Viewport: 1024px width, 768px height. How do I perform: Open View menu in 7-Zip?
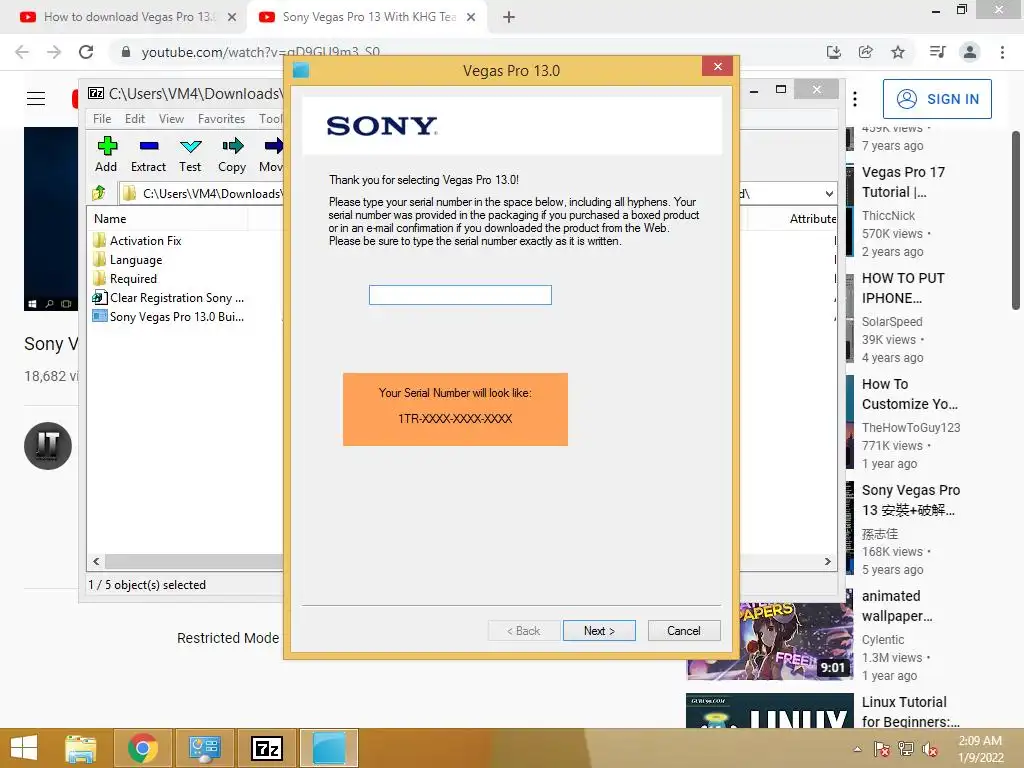pos(171,119)
